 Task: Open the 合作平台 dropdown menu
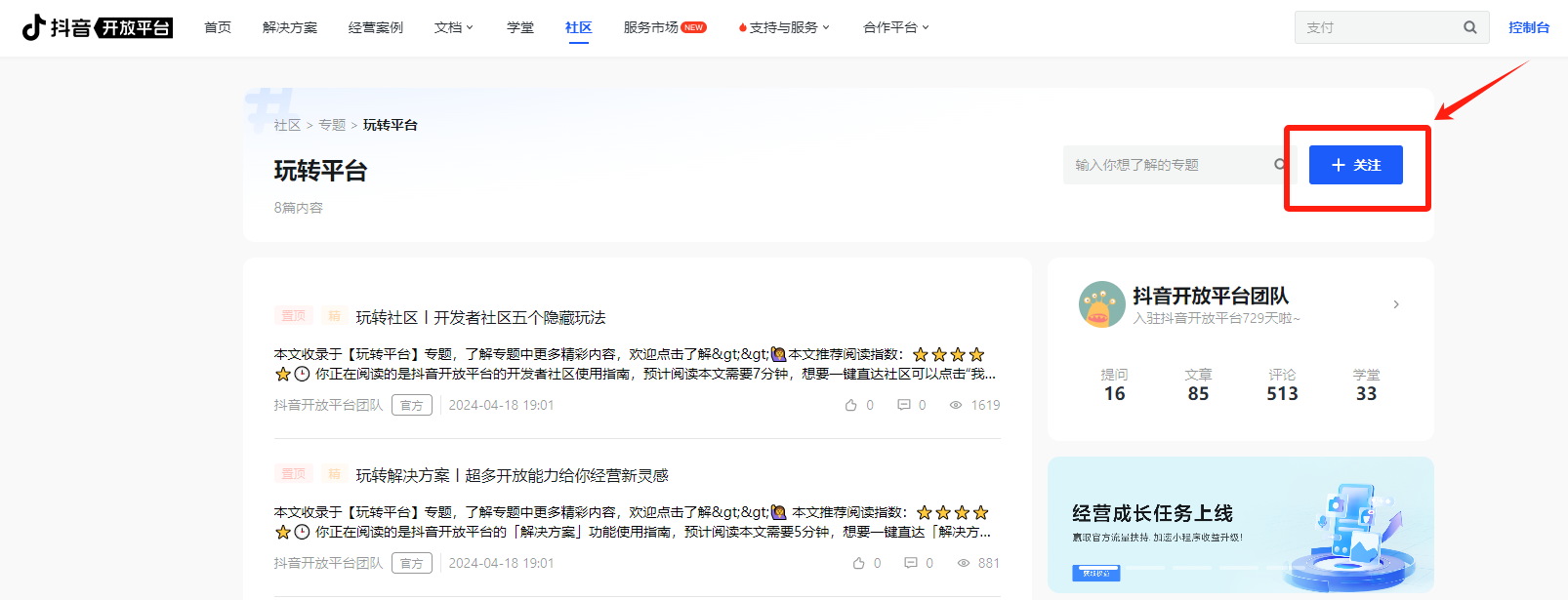[x=895, y=27]
